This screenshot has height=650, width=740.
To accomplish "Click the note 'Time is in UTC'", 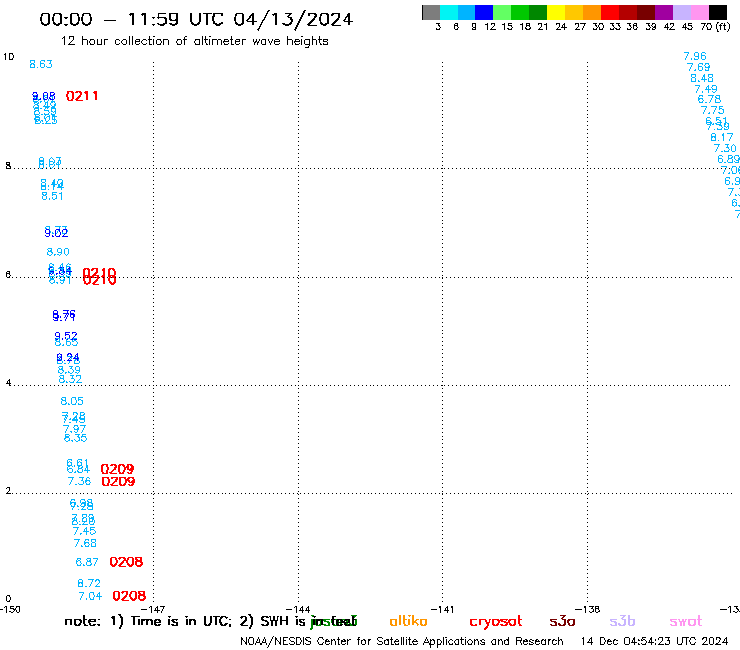I will coord(181,622).
